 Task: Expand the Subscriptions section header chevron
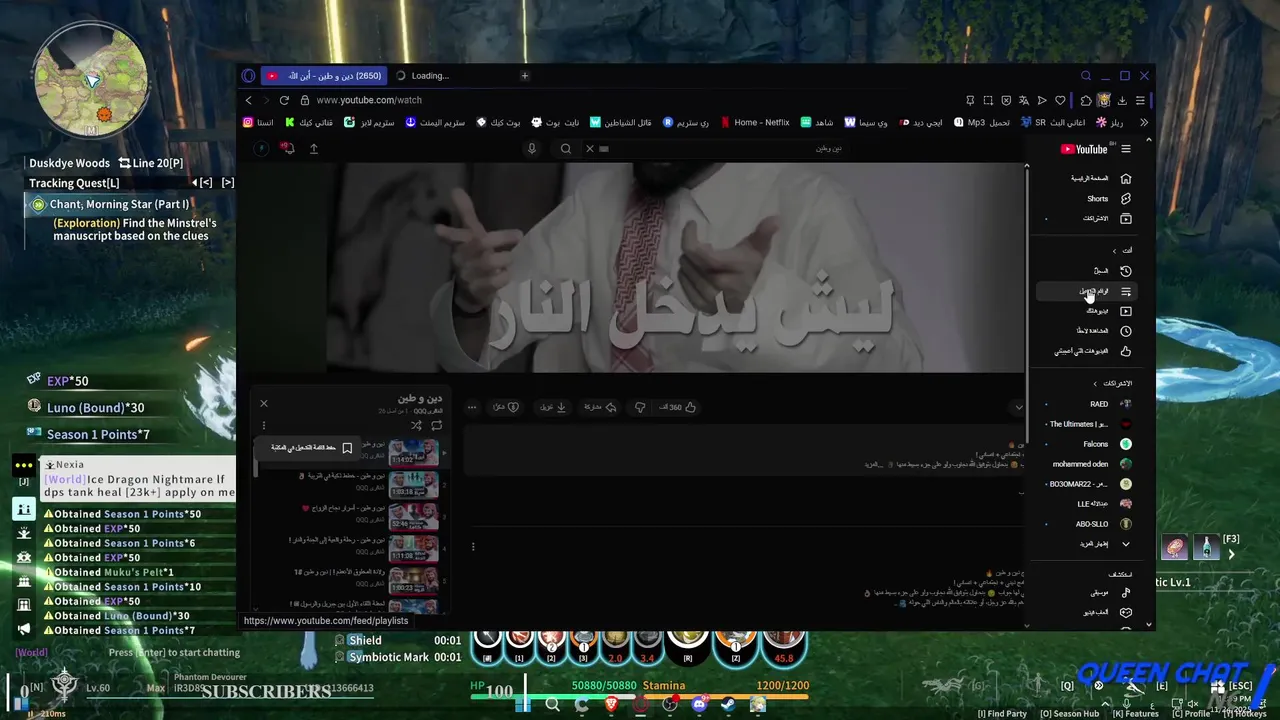click(1095, 383)
